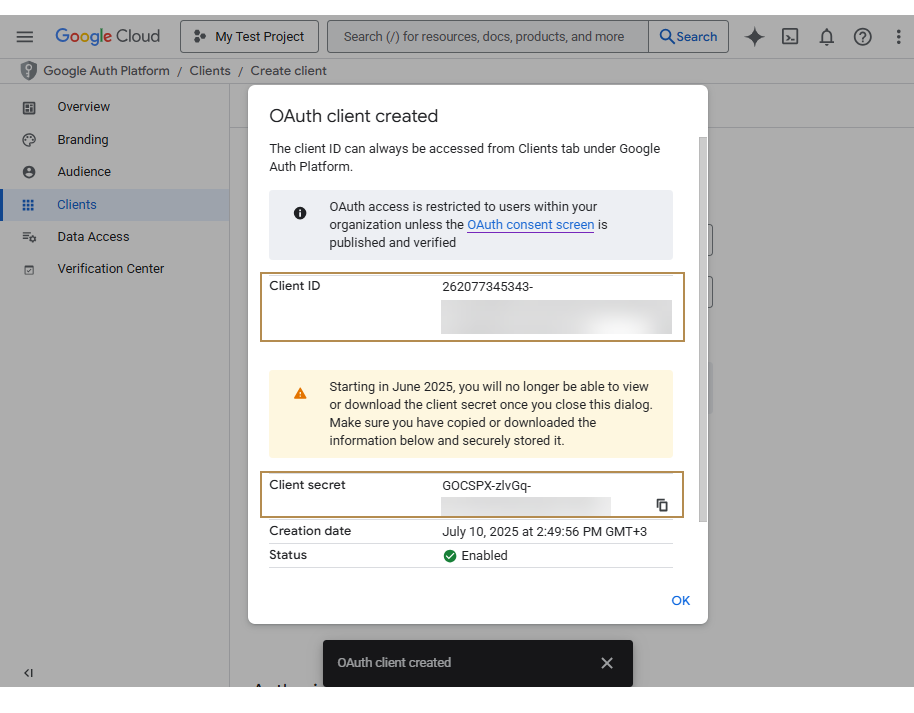
Task: Open Audience in the sidebar
Action: pyautogui.click(x=116, y=172)
